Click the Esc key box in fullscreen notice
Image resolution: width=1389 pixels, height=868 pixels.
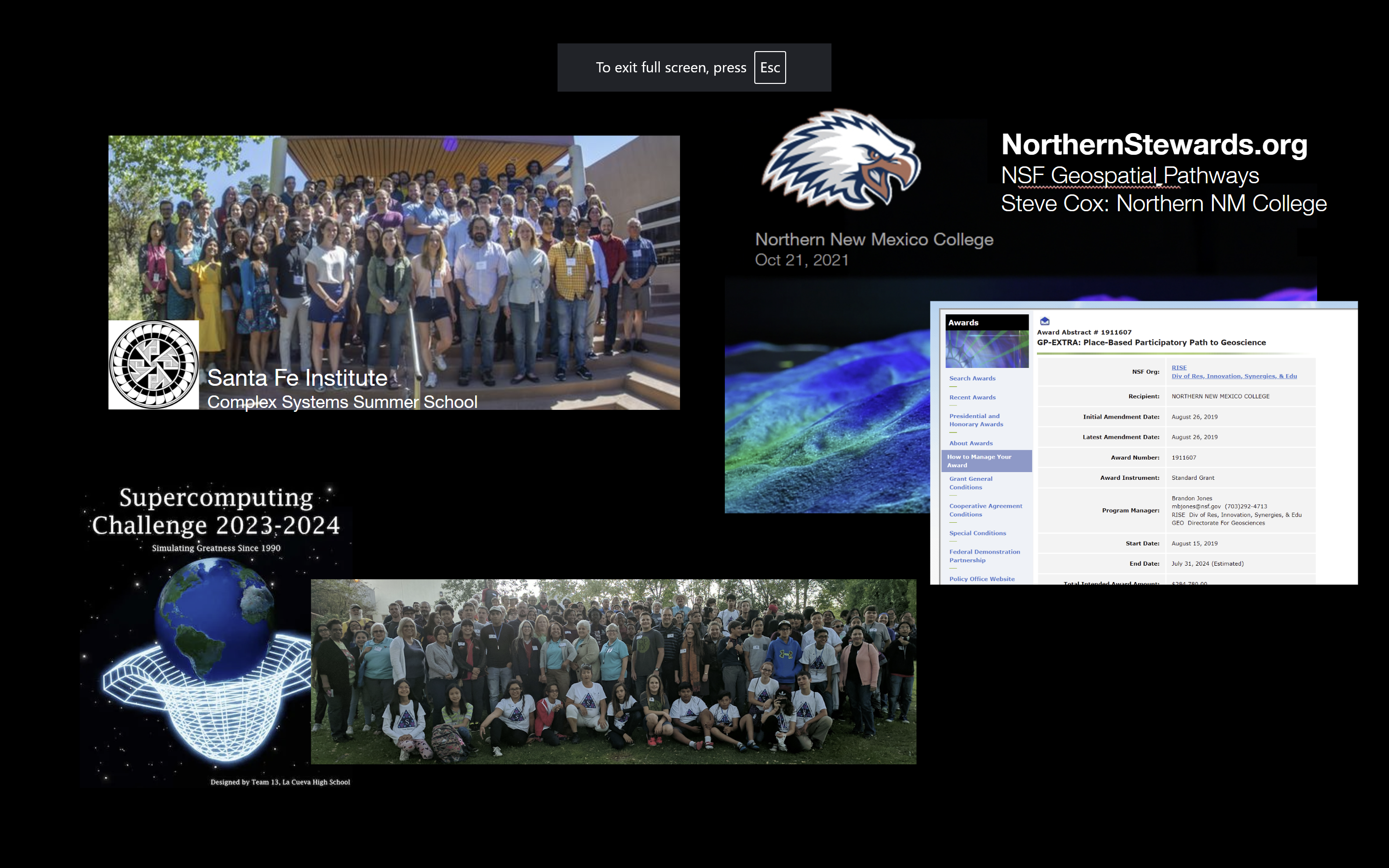[770, 68]
